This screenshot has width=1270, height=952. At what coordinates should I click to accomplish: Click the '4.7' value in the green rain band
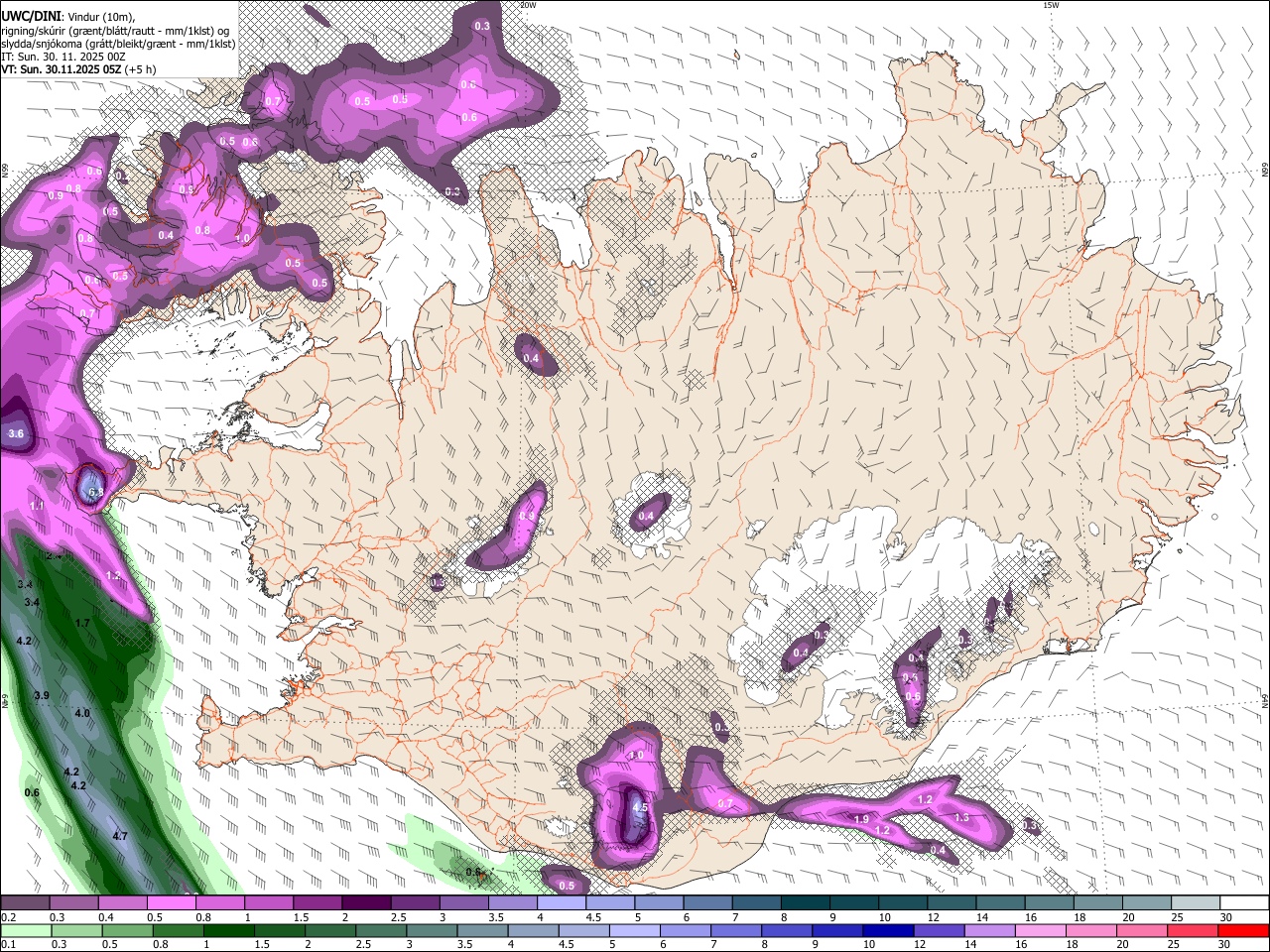[x=120, y=836]
